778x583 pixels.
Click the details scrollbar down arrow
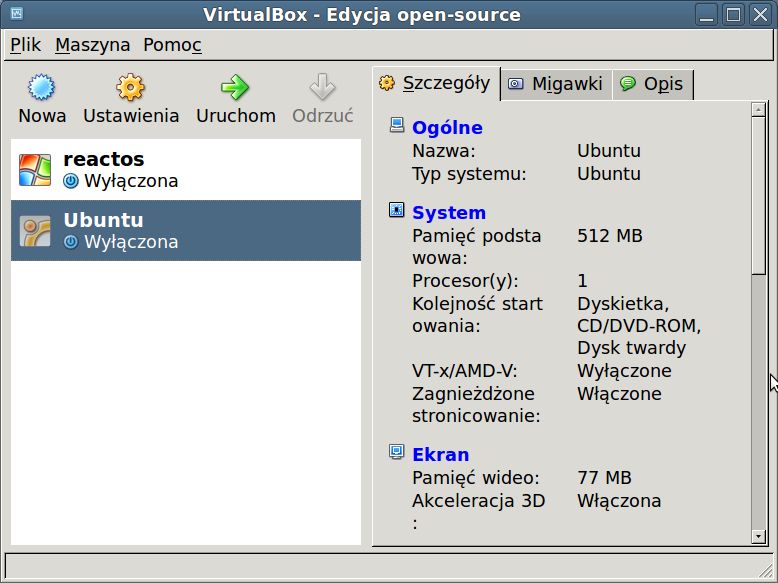click(x=758, y=536)
